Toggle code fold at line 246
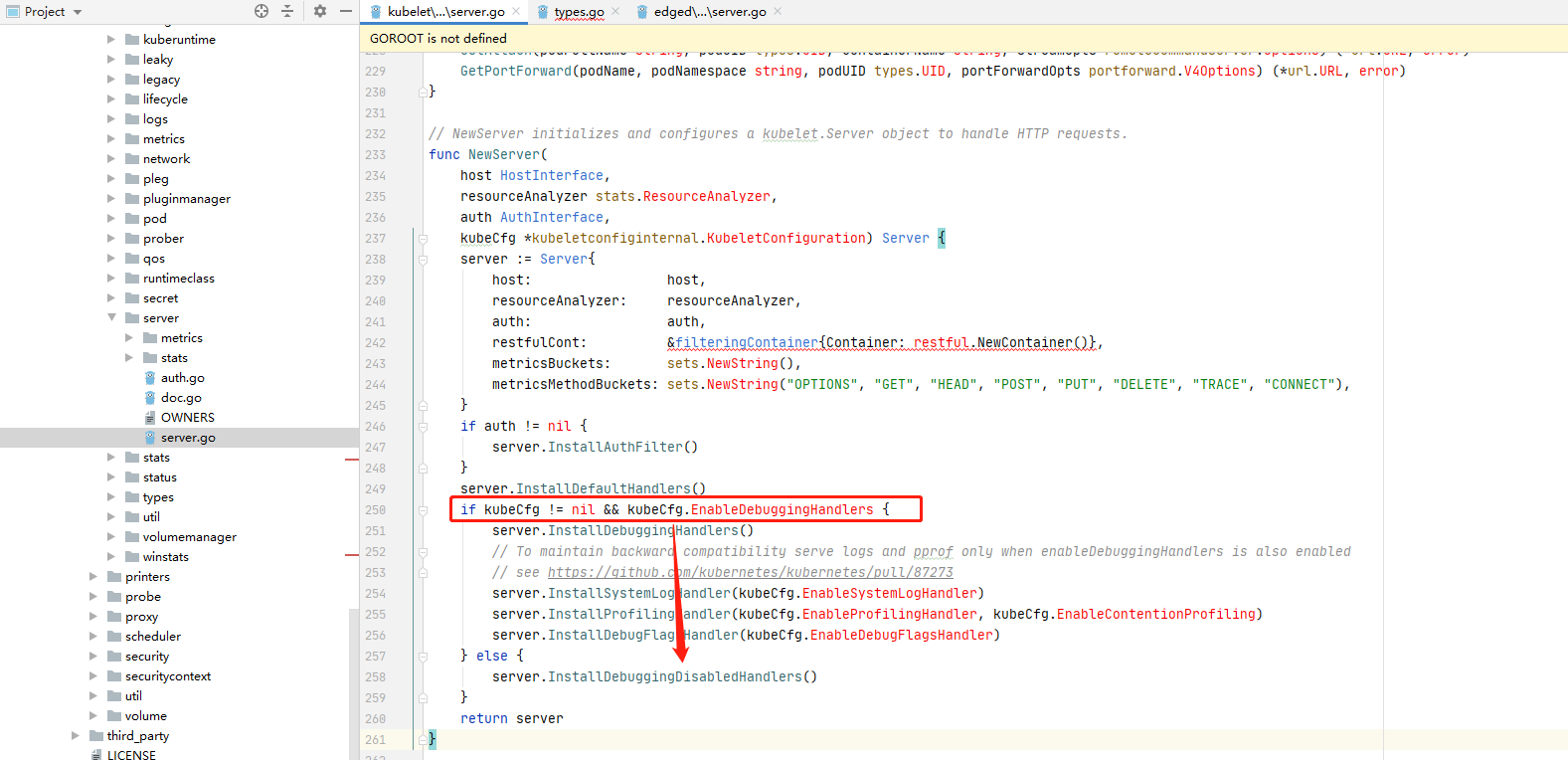 click(423, 427)
